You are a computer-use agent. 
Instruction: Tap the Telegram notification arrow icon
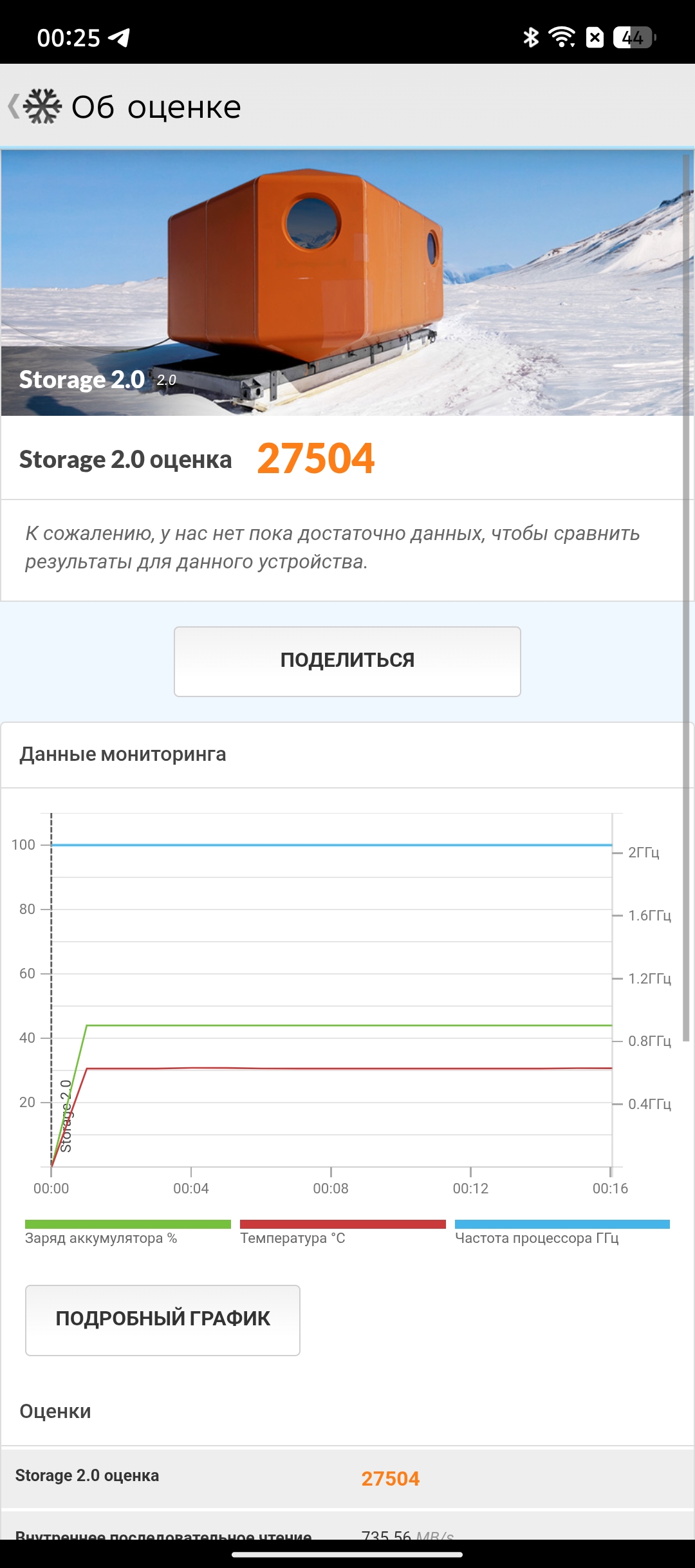(x=119, y=38)
